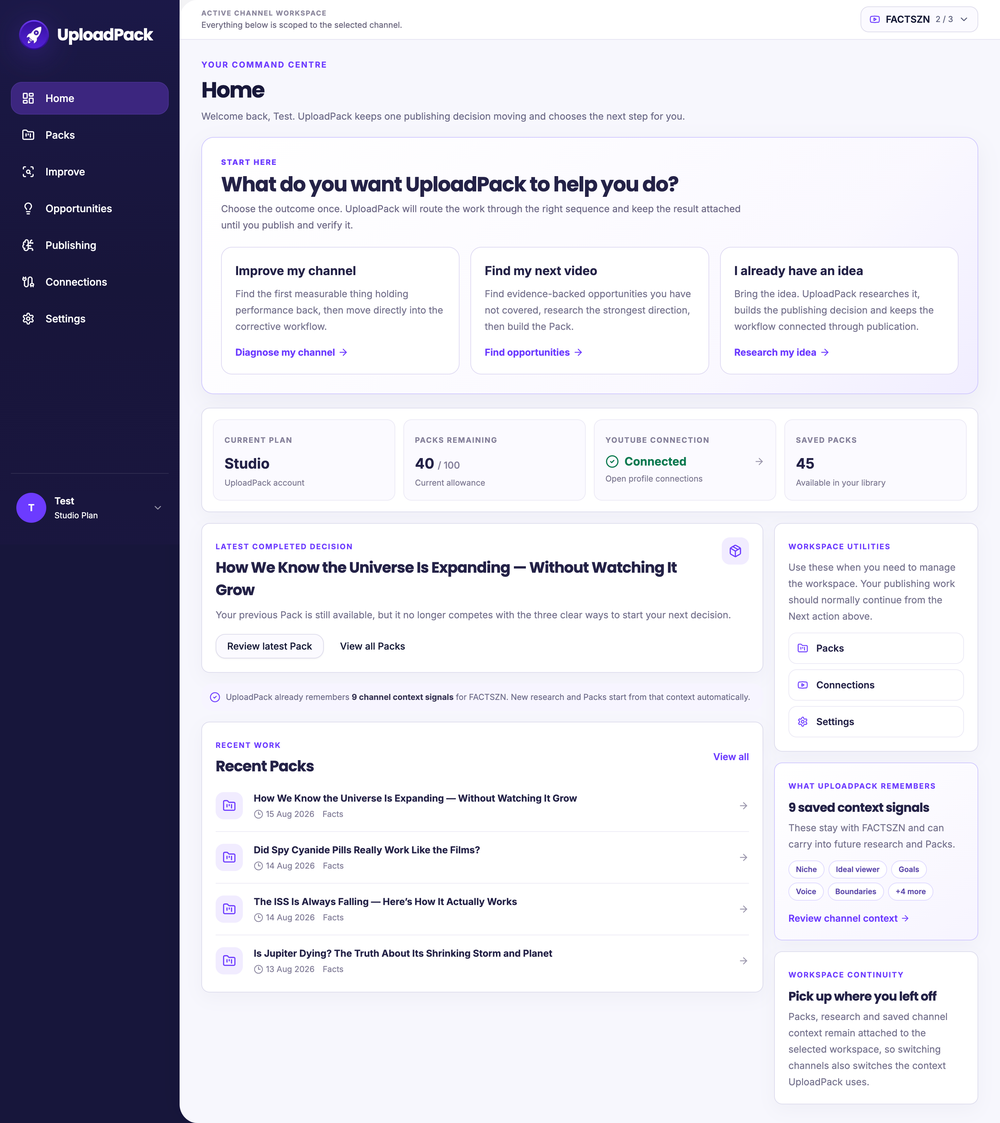Click the folder icon of ISS Always Falling pack
Screen dimensions: 1000x1123
click(x=229, y=909)
